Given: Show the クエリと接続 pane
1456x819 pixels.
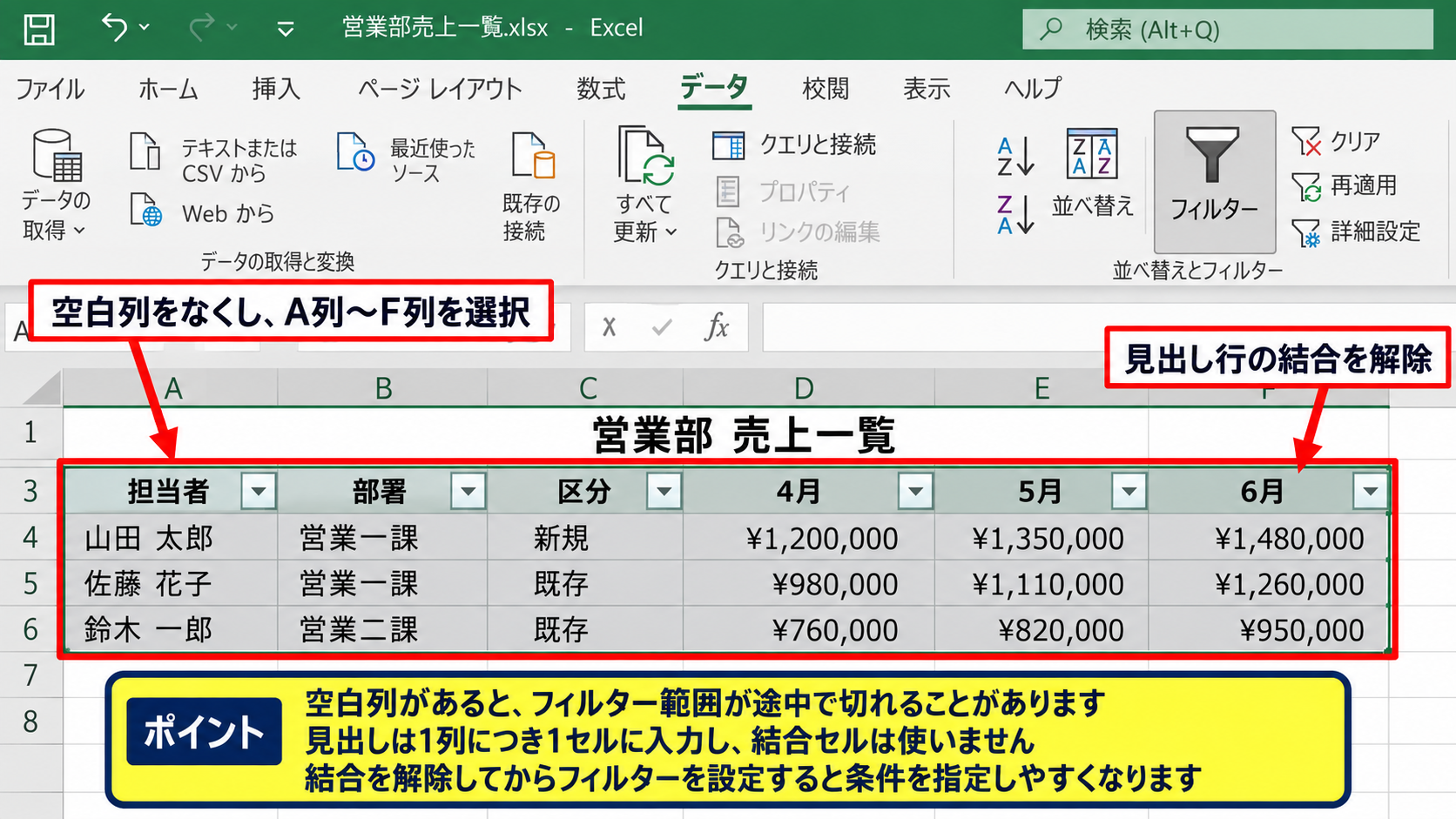Looking at the screenshot, I should coord(794,144).
